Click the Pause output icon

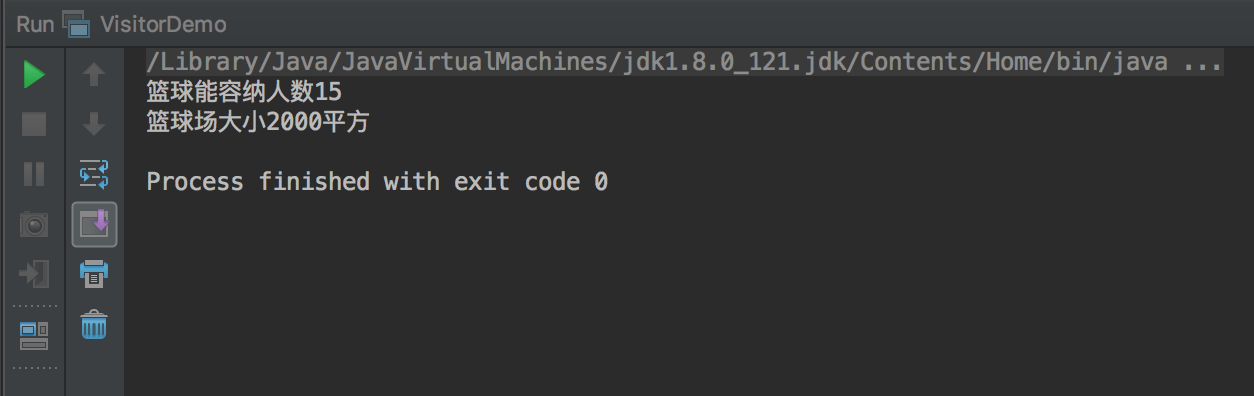tap(34, 174)
